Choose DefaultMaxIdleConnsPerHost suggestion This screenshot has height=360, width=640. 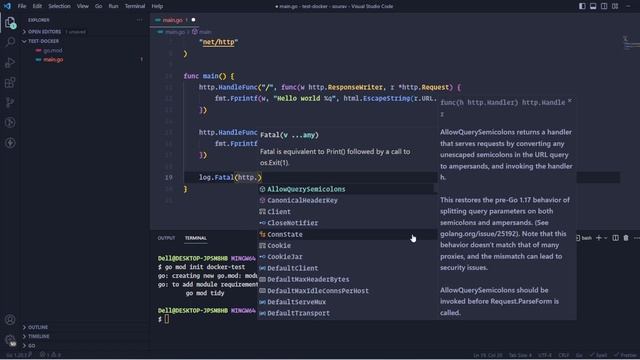point(347,291)
